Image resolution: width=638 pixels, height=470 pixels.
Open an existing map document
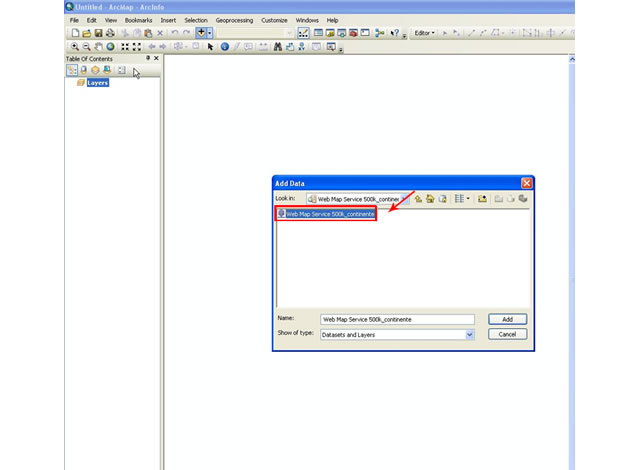(86, 33)
